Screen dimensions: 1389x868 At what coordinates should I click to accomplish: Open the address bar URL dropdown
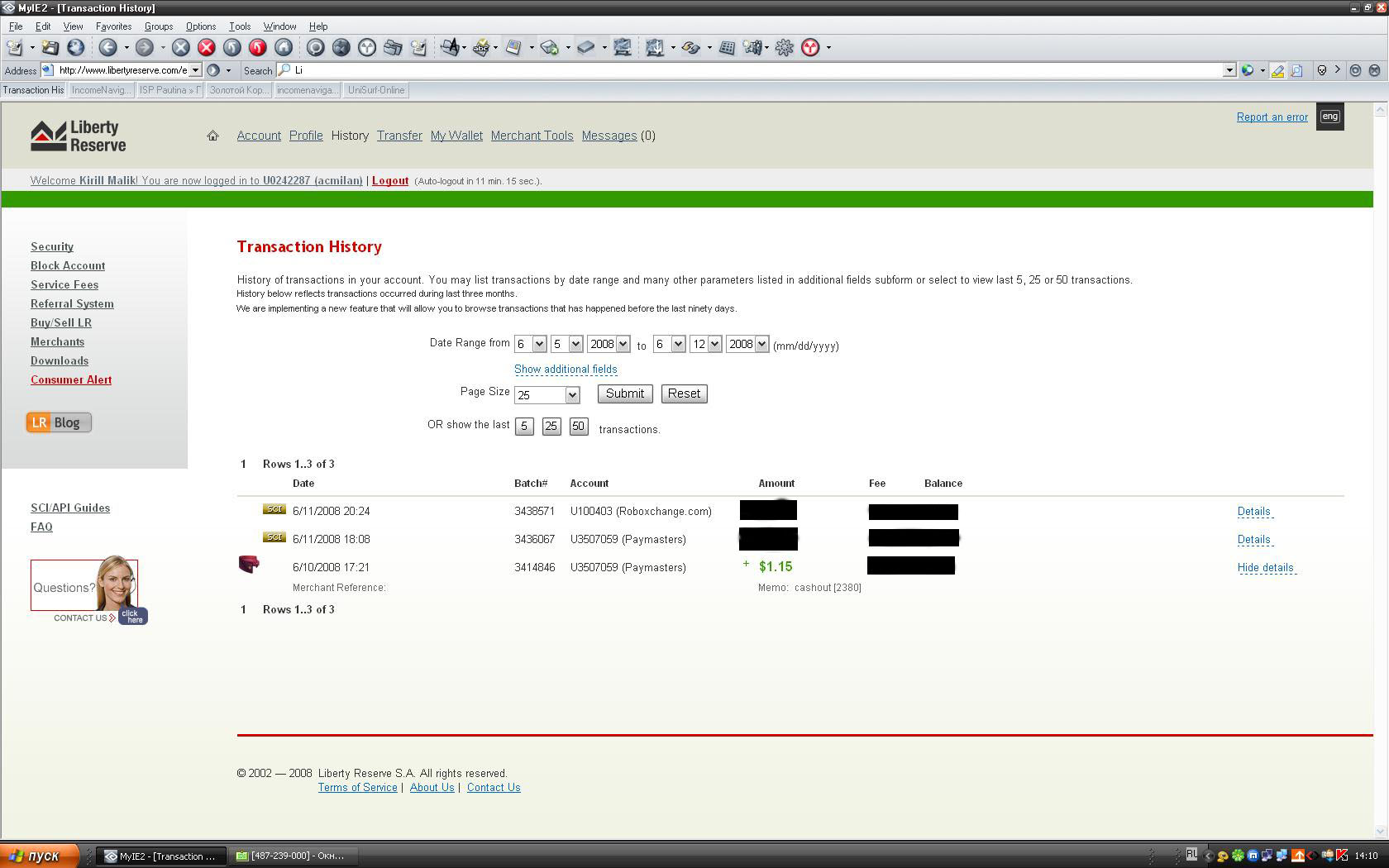click(196, 70)
